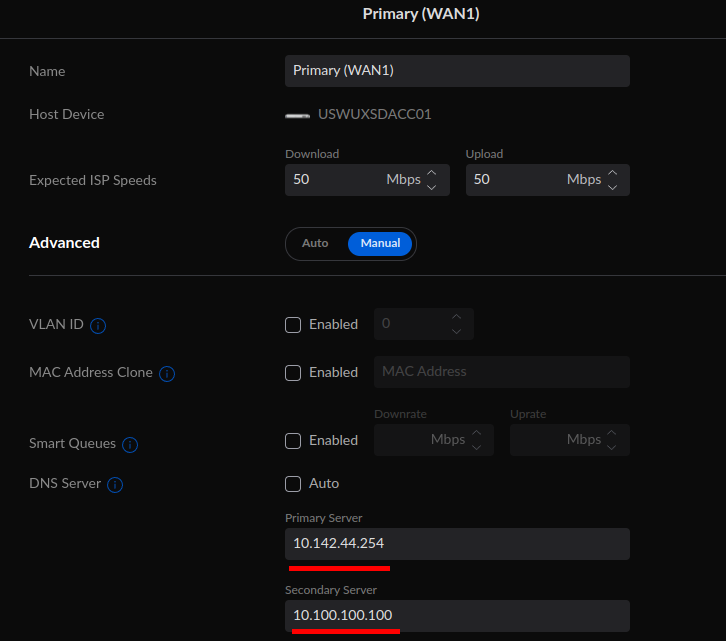Increase the Download speed with up arrow

click(432, 173)
